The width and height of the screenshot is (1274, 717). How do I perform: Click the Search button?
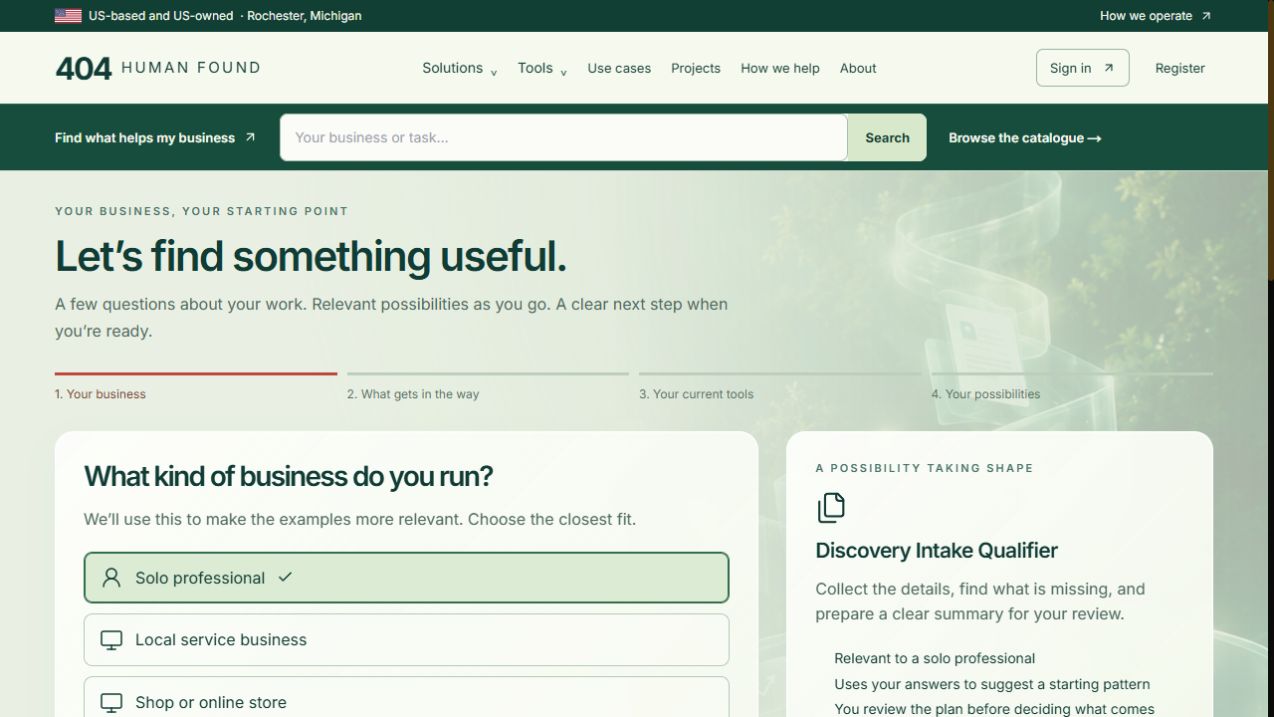point(887,138)
